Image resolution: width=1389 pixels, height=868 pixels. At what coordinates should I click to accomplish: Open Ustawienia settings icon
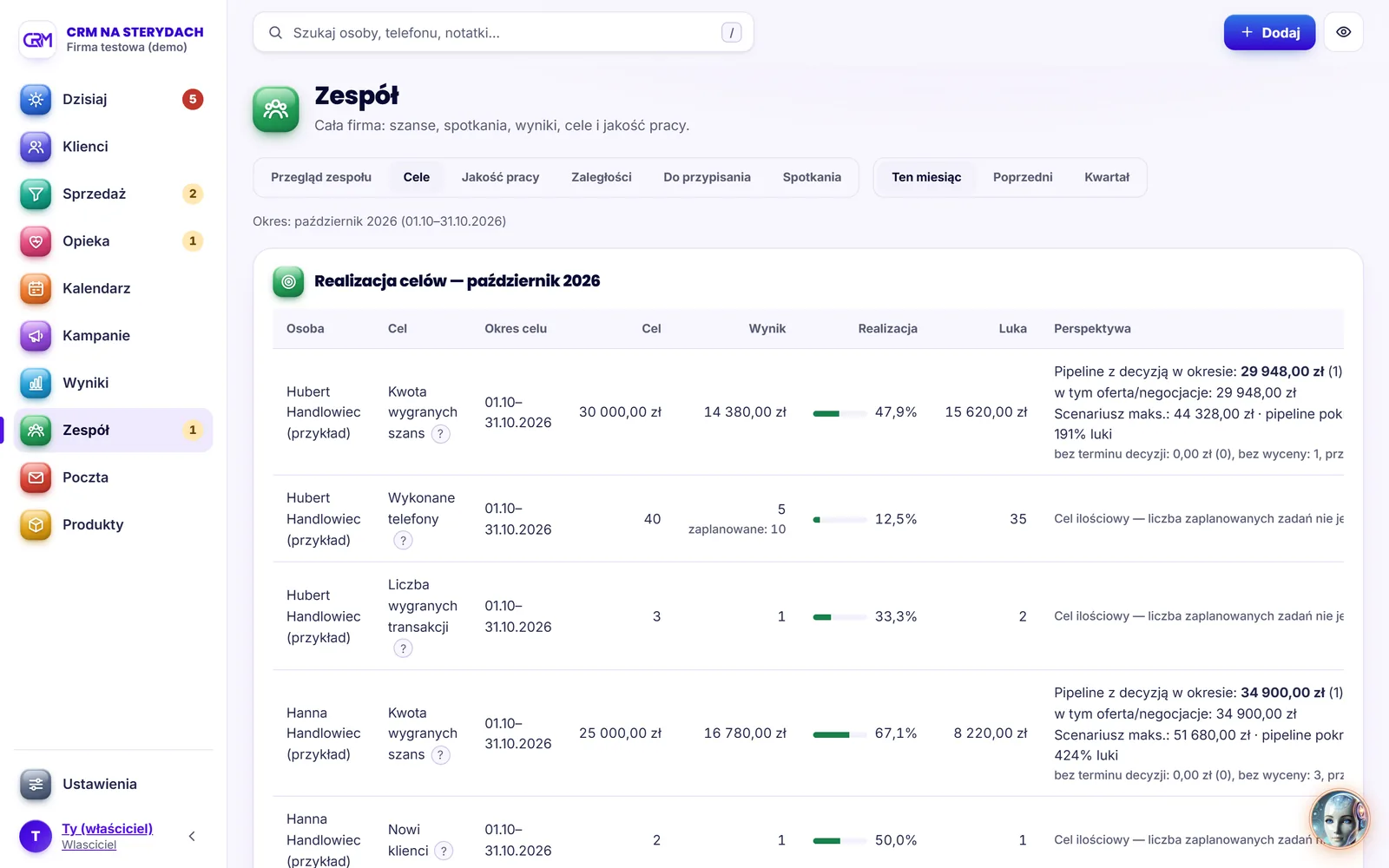pyautogui.click(x=36, y=784)
